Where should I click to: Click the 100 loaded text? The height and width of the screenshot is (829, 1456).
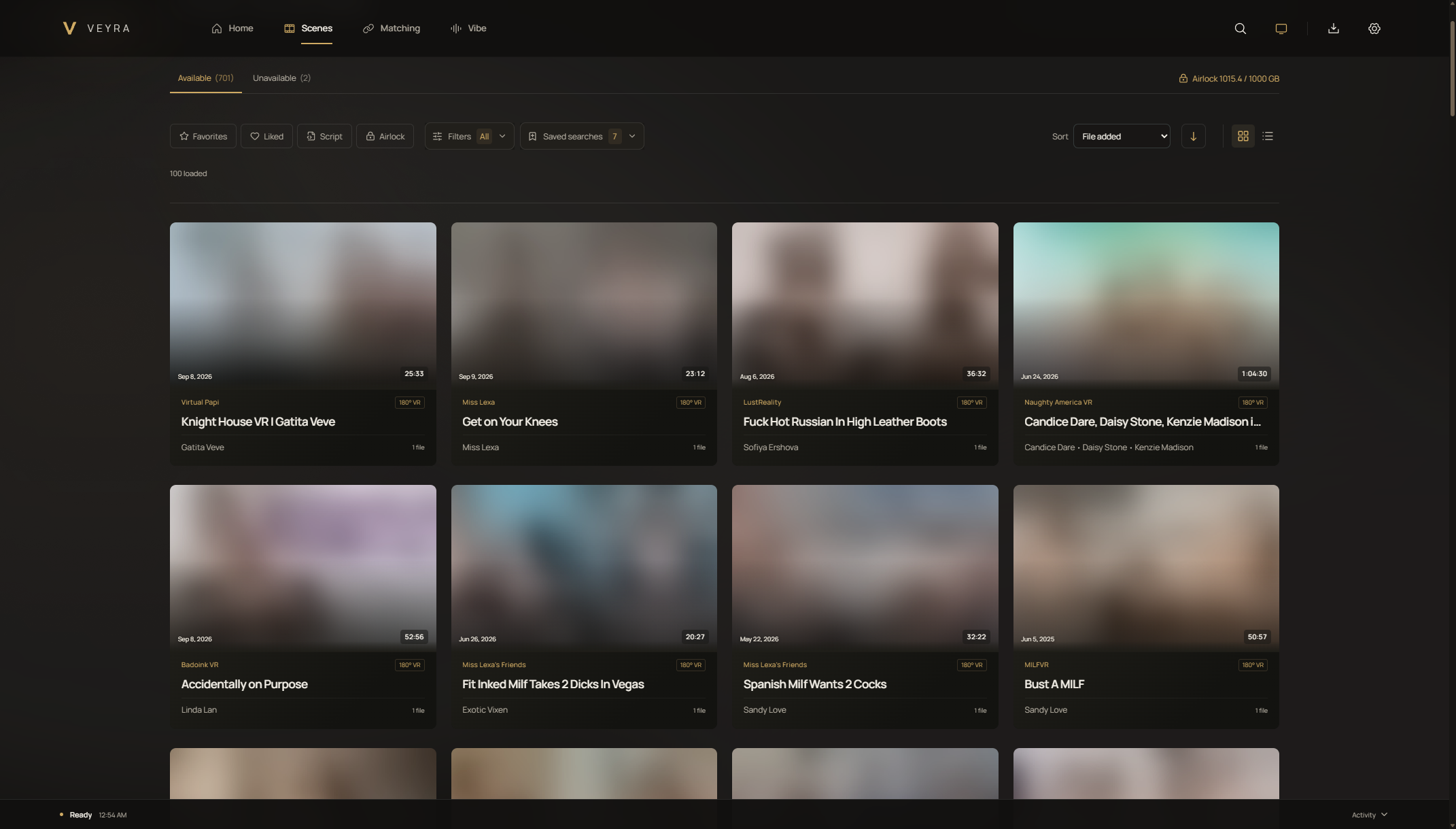pyautogui.click(x=188, y=173)
